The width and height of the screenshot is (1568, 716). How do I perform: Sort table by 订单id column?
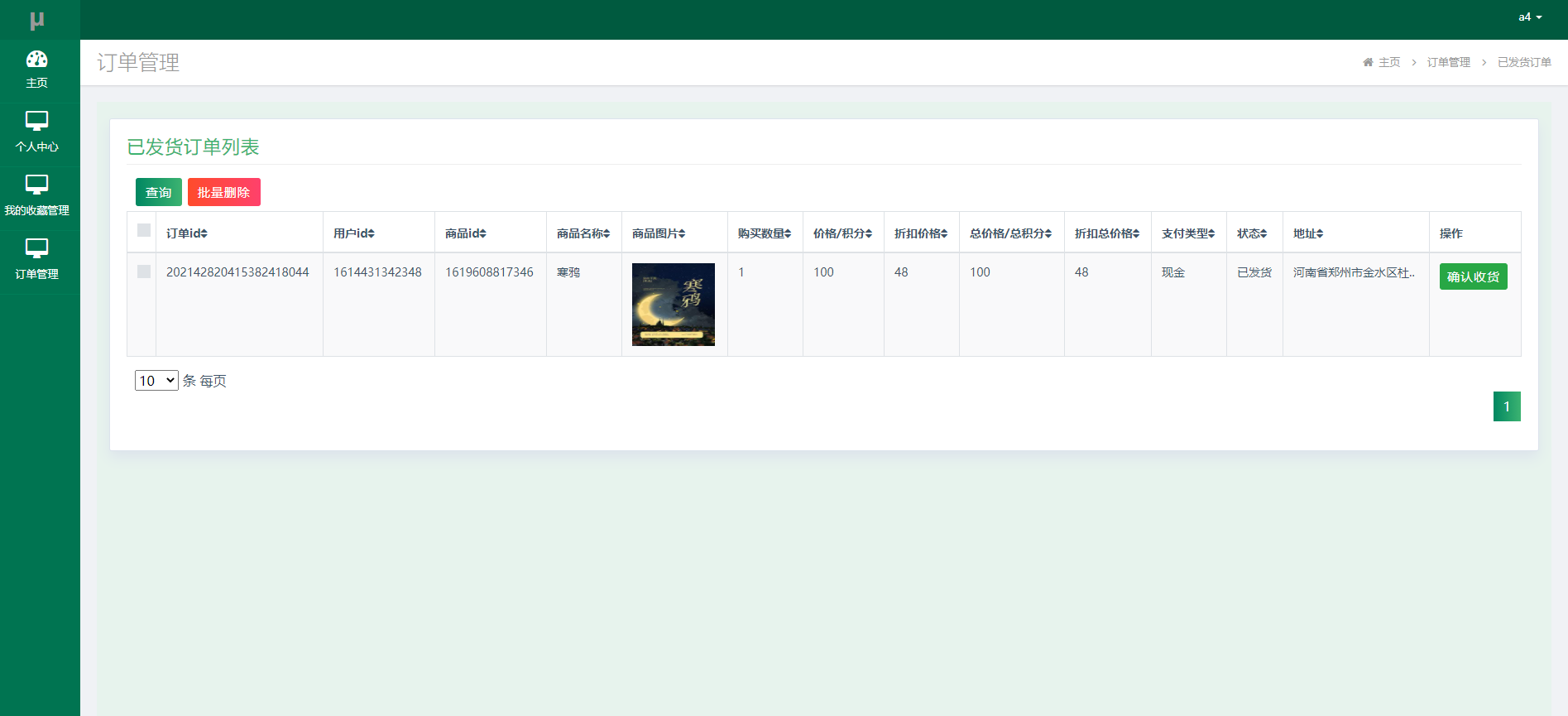pos(187,233)
